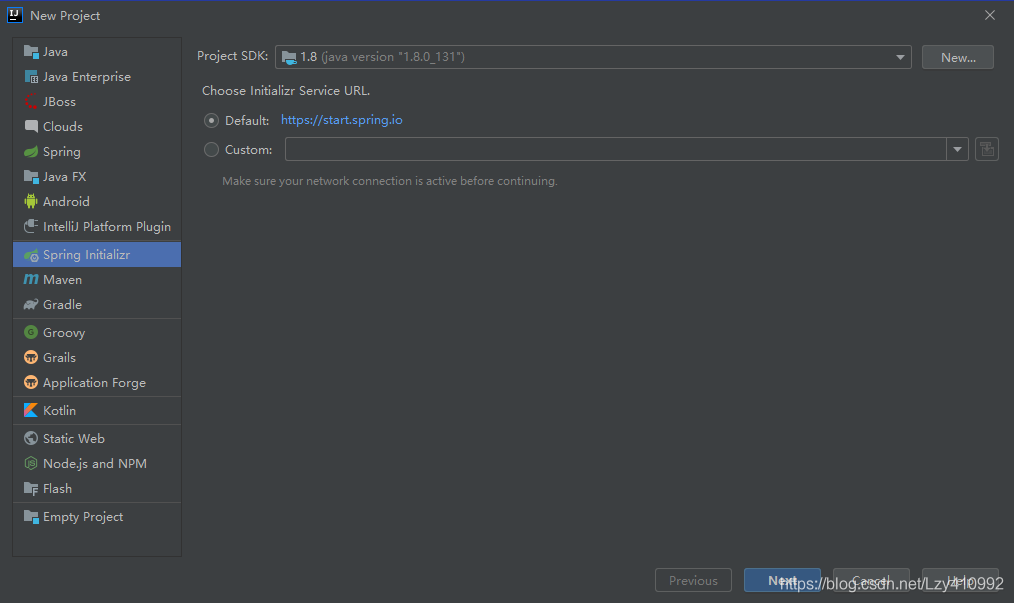Click the Gradle elephant icon

coord(30,305)
